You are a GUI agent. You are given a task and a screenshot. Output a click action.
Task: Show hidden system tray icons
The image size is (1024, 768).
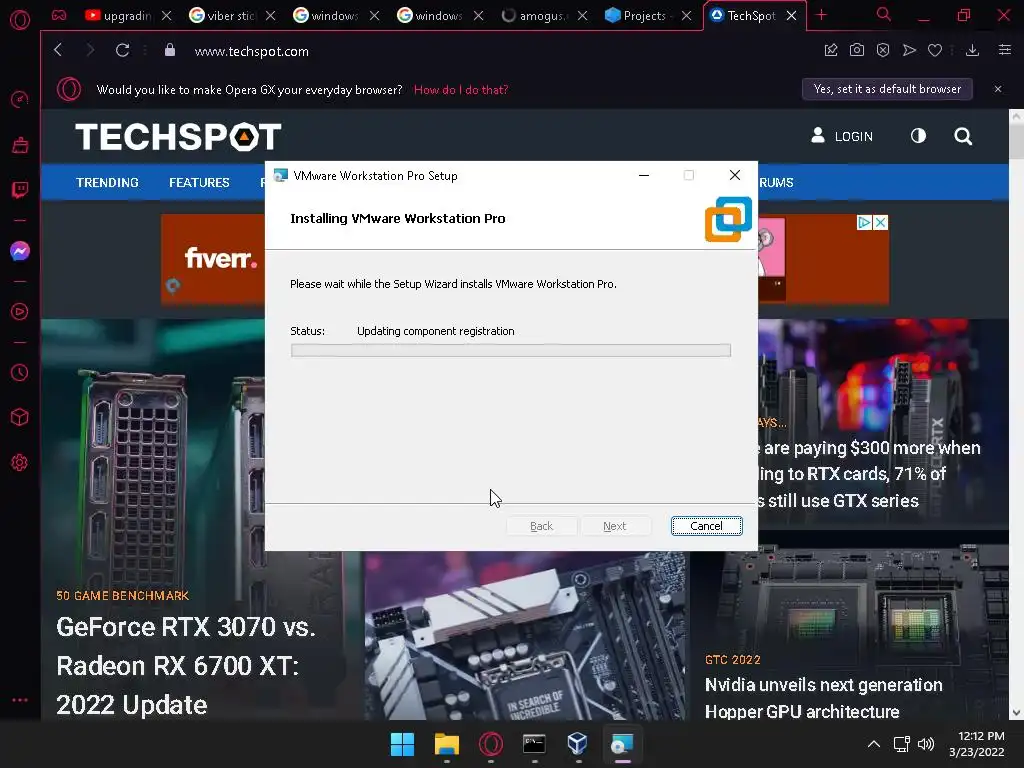[x=874, y=744]
